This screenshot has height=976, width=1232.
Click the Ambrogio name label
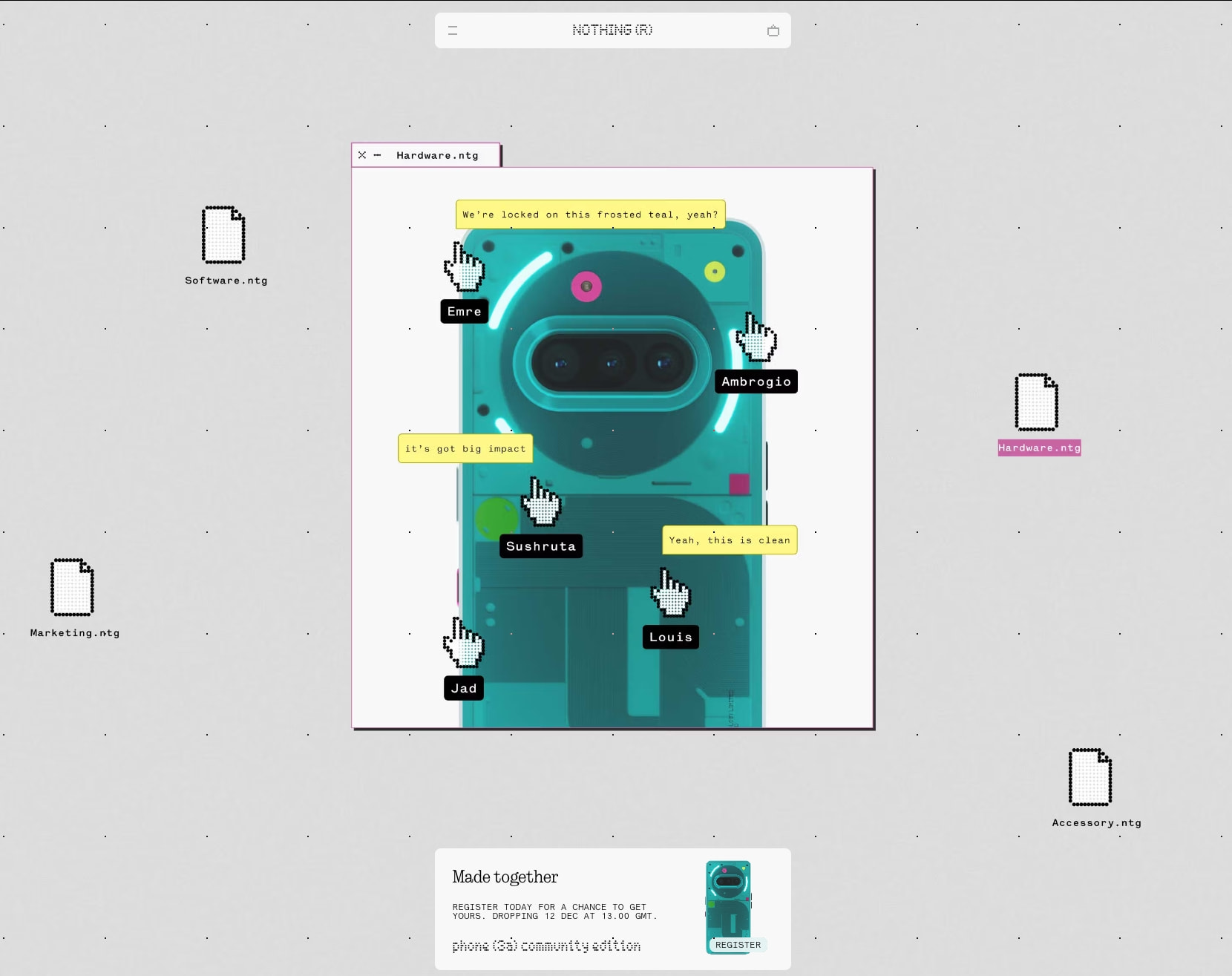756,381
